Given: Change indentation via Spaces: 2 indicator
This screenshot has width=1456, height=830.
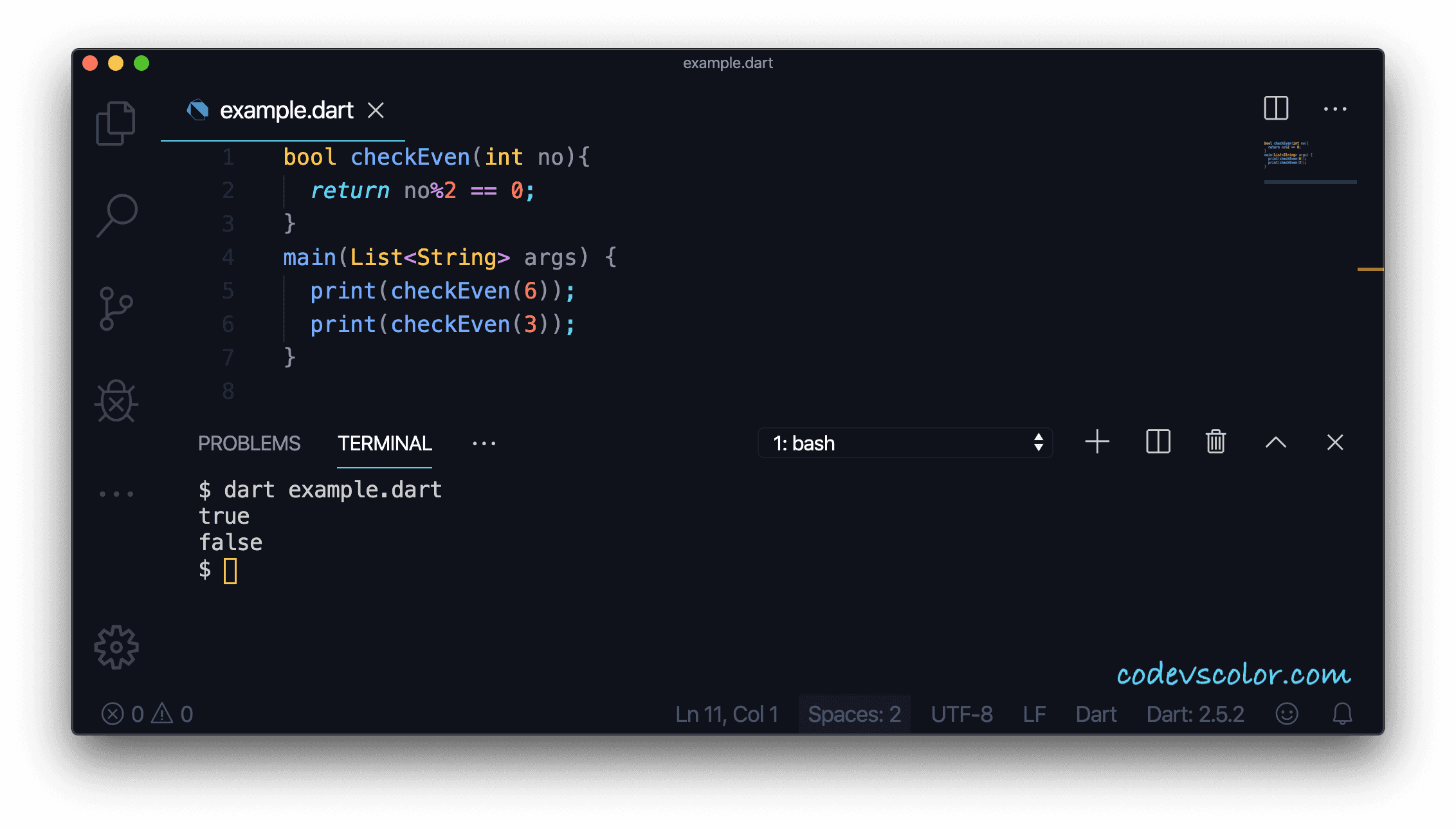Looking at the screenshot, I should tap(853, 714).
